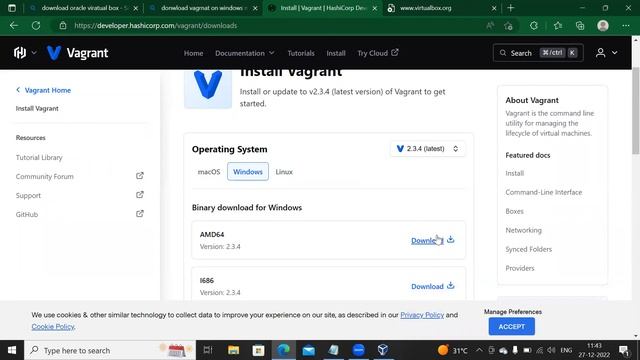Open Synced Folders featured doc
640x360 pixels.
pos(529,249)
